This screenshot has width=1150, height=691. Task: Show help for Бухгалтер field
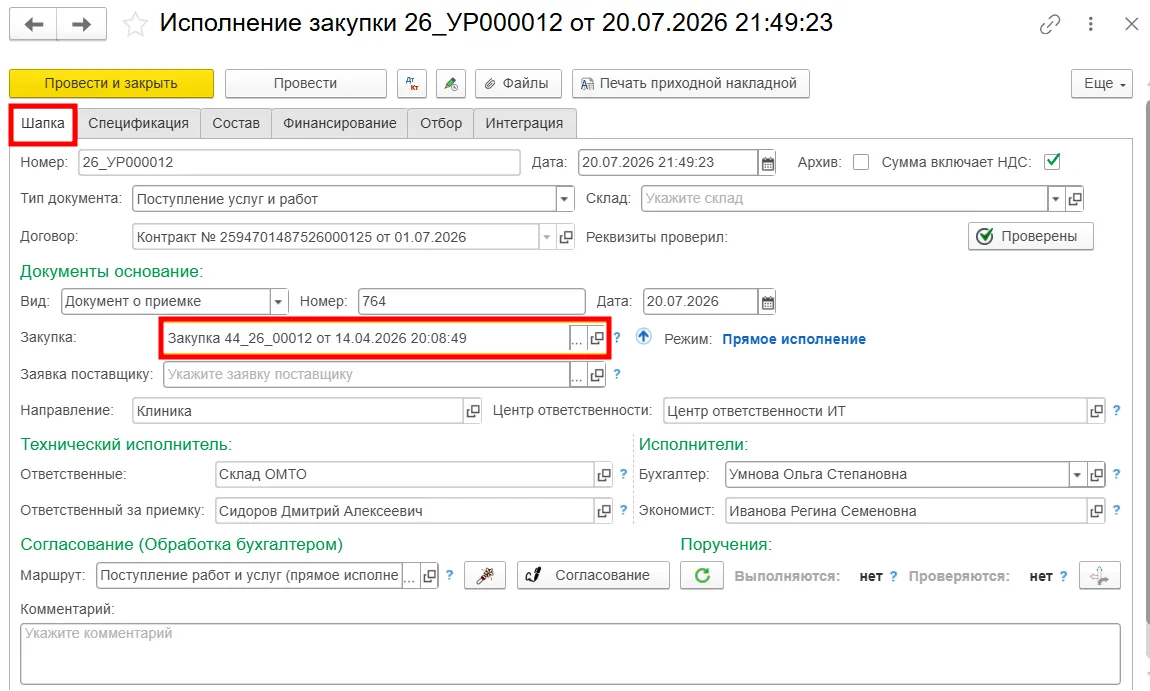click(x=1116, y=474)
